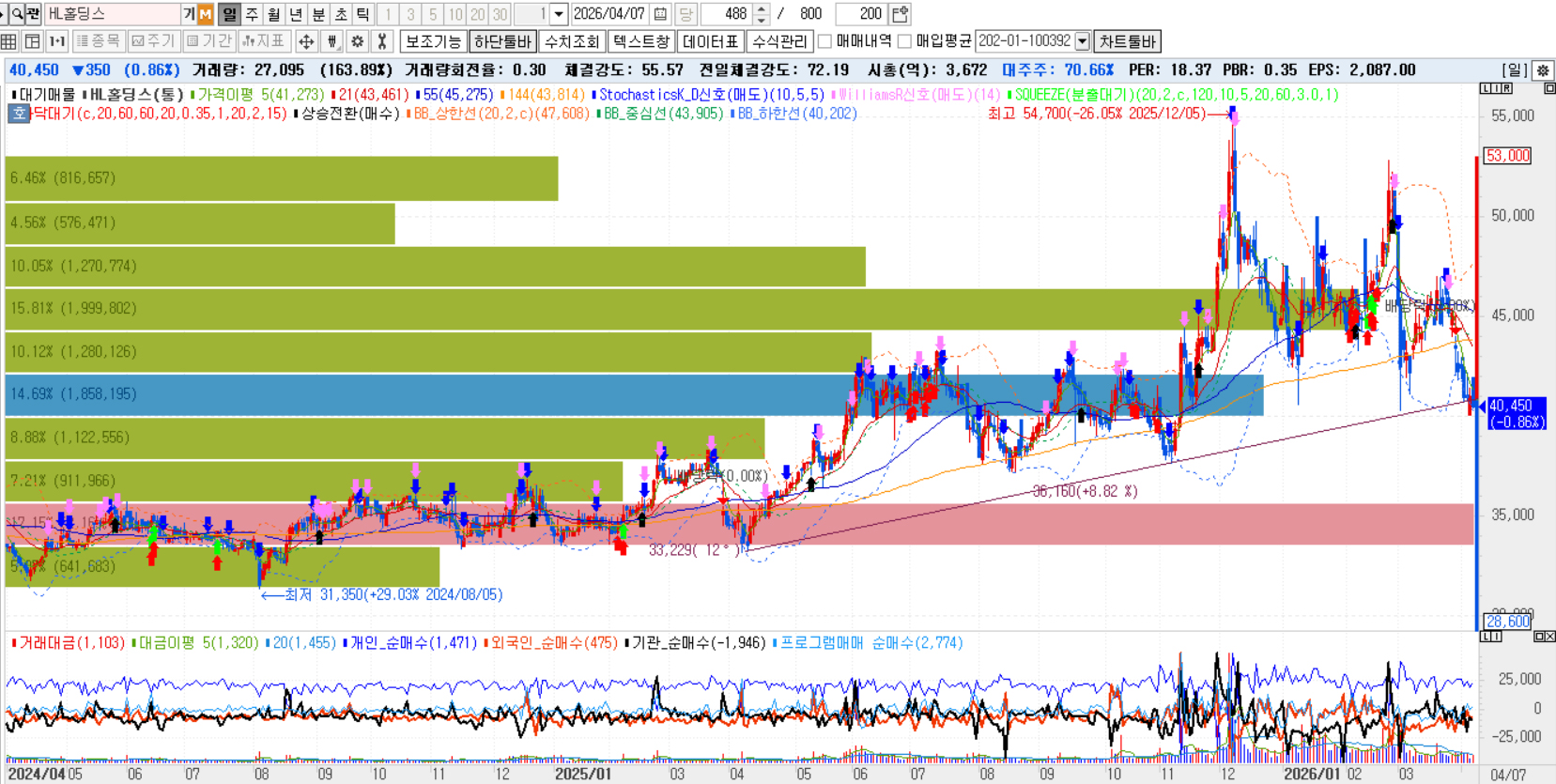Image resolution: width=1556 pixels, height=784 pixels.
Task: Select 분 (minute) period tab
Action: (x=318, y=14)
